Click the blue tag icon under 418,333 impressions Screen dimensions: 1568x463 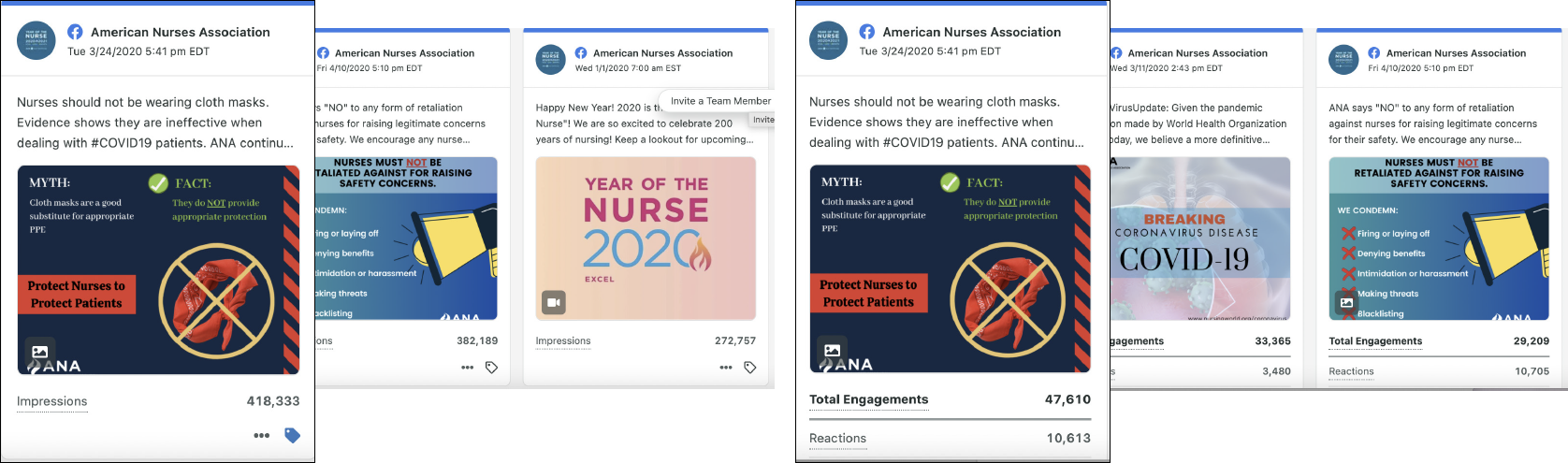click(292, 435)
